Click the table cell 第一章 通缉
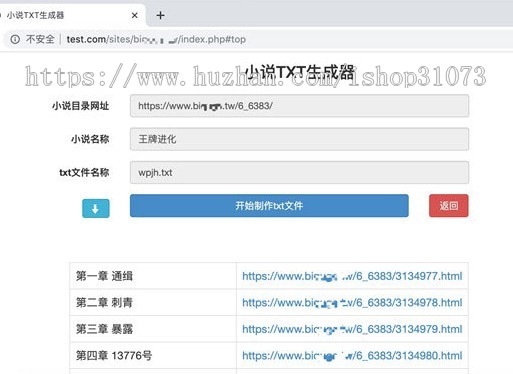The image size is (513, 374). click(x=153, y=276)
